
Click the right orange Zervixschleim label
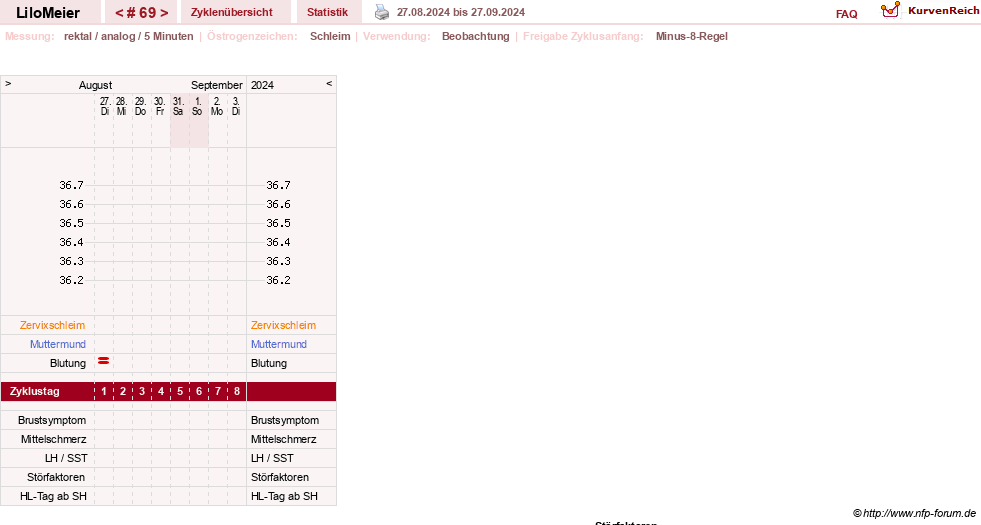click(x=283, y=325)
